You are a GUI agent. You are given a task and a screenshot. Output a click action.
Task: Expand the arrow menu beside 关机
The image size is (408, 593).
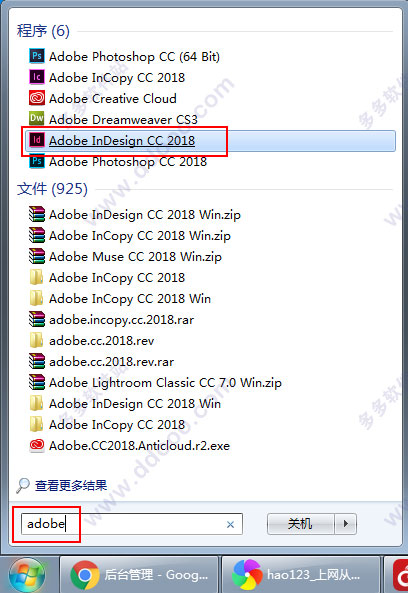pos(345,524)
